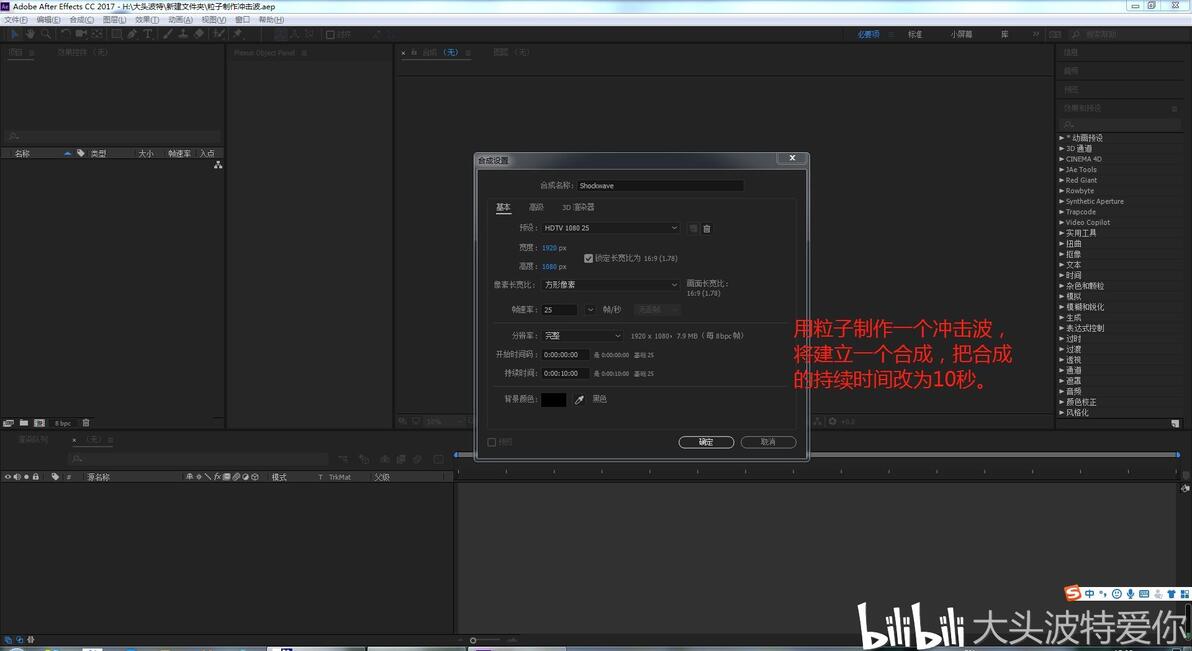Screen dimensions: 1192x651
Task: Switch to the 标准 workspace
Action: 915,34
